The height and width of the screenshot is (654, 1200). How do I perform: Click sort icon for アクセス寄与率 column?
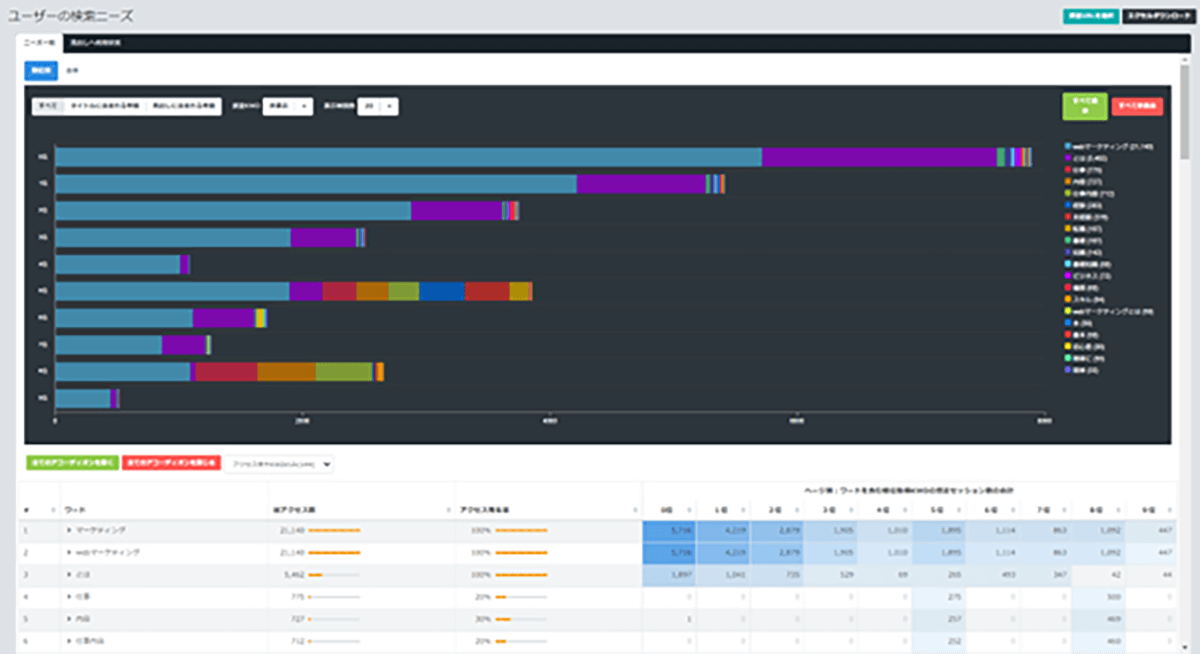[636, 510]
